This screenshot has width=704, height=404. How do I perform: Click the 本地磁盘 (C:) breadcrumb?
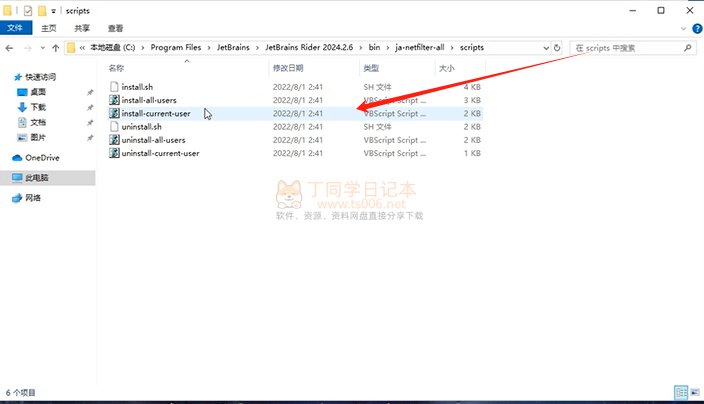113,47
